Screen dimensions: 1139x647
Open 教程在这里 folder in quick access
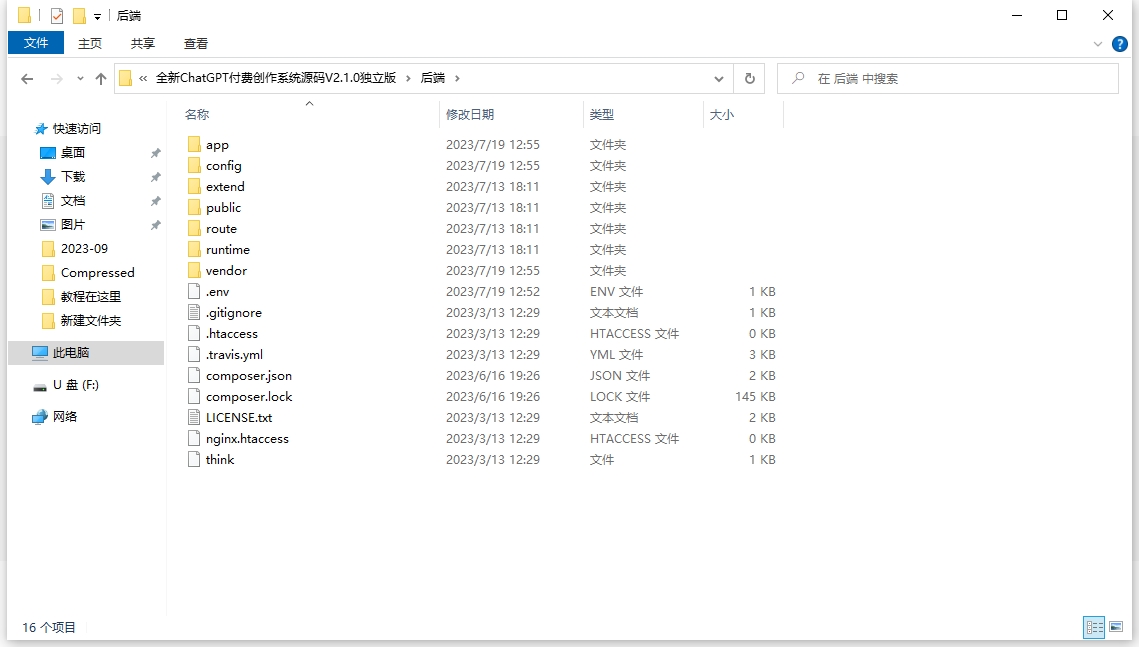pyautogui.click(x=90, y=297)
